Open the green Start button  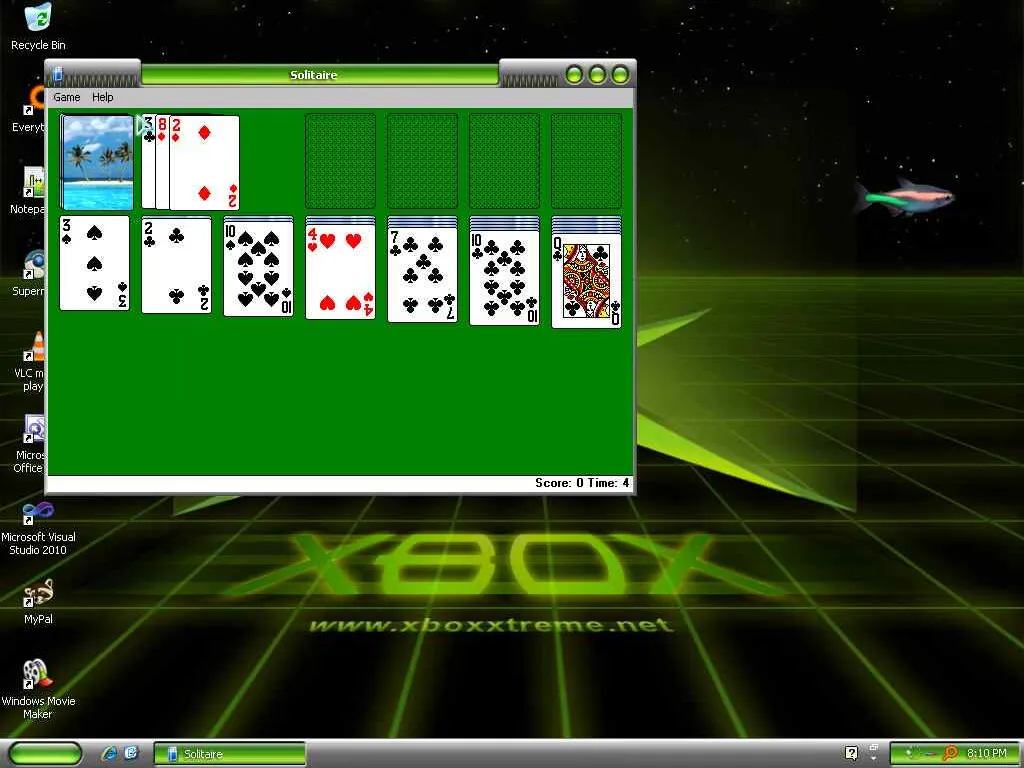pyautogui.click(x=45, y=754)
